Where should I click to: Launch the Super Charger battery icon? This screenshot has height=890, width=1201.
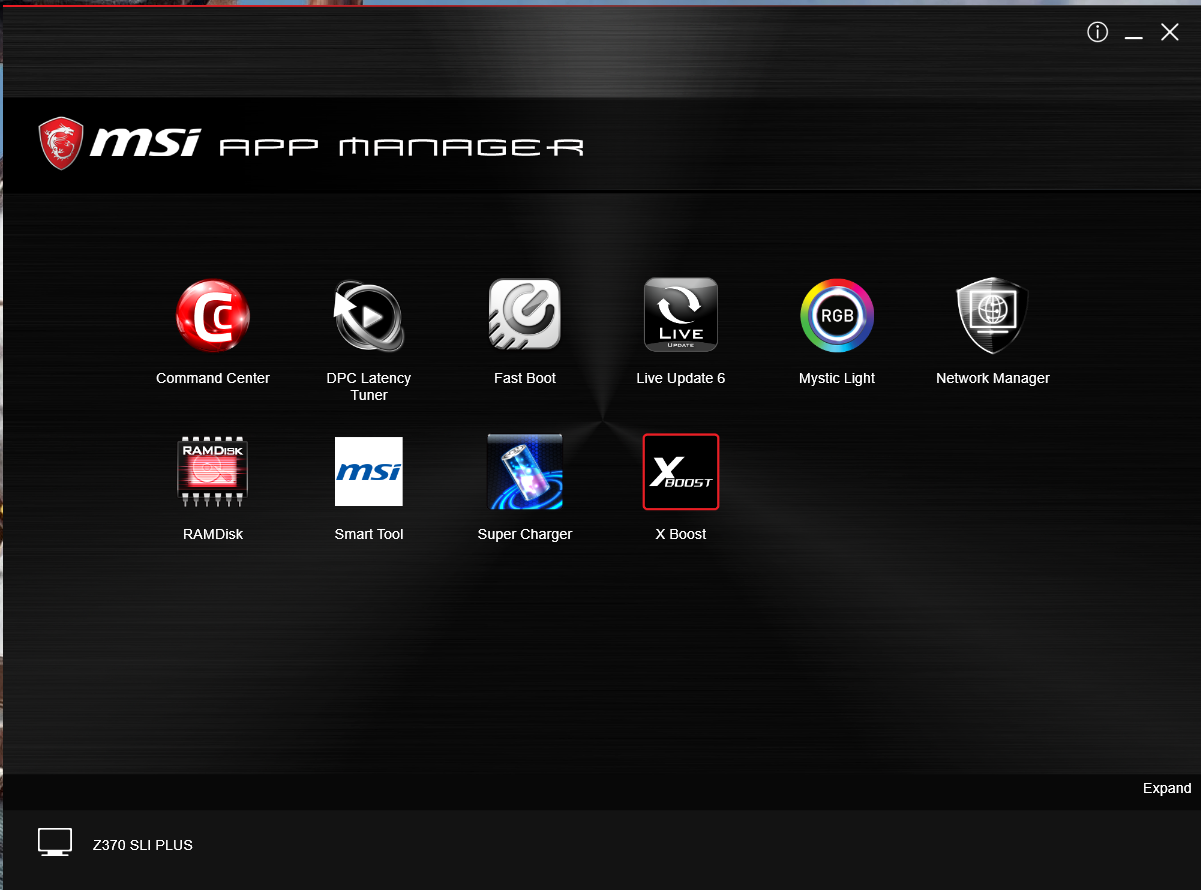525,471
